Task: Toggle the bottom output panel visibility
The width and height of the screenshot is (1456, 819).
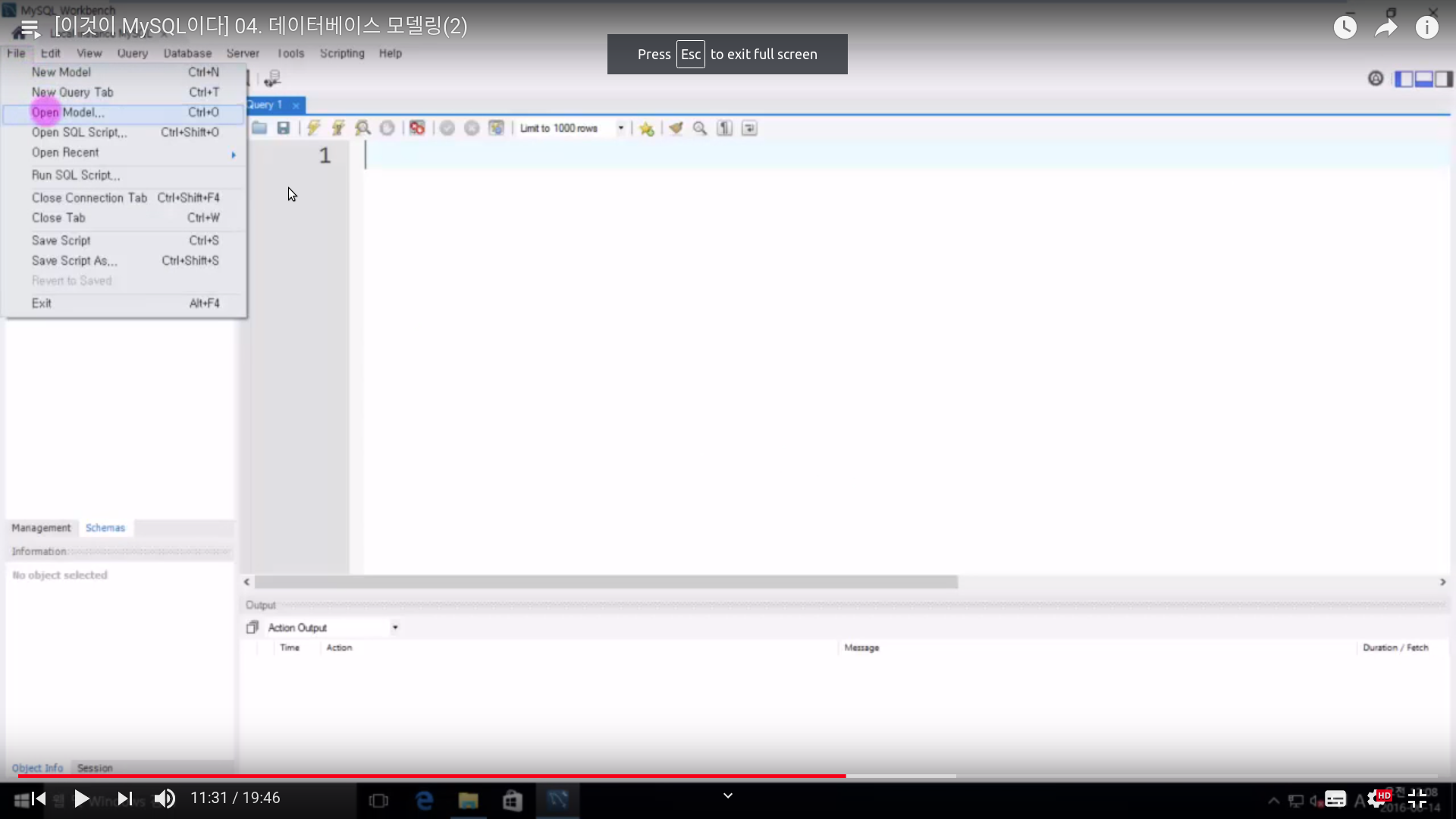Action: click(1423, 79)
